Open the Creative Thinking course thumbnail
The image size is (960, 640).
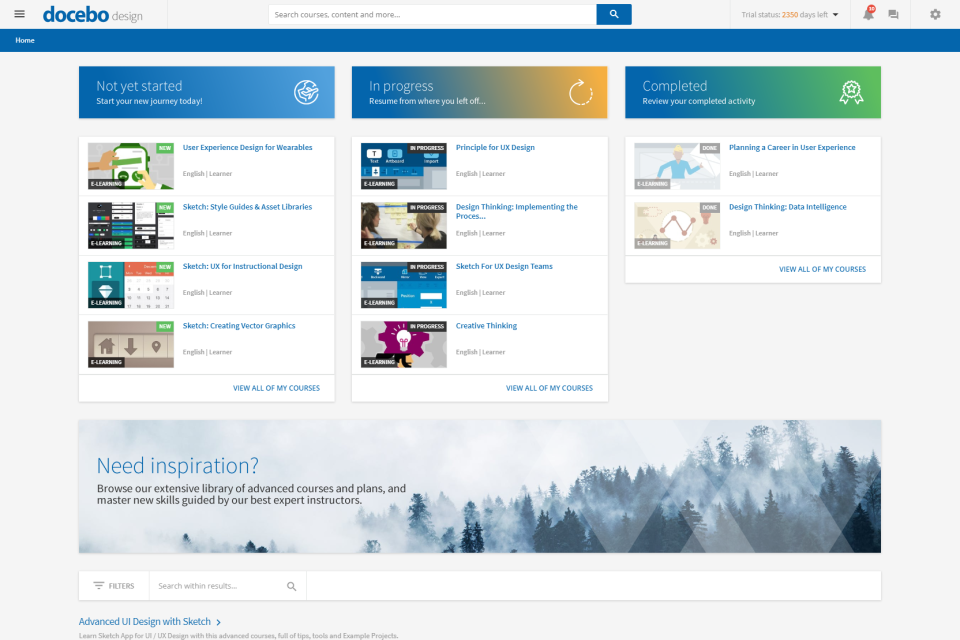pyautogui.click(x=403, y=344)
